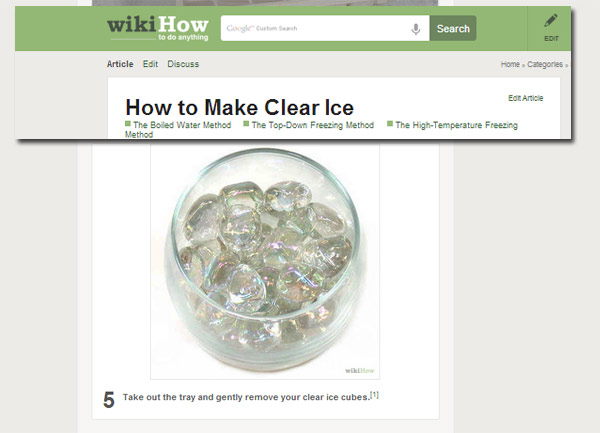Open the Article tab
The height and width of the screenshot is (433, 600).
point(120,64)
